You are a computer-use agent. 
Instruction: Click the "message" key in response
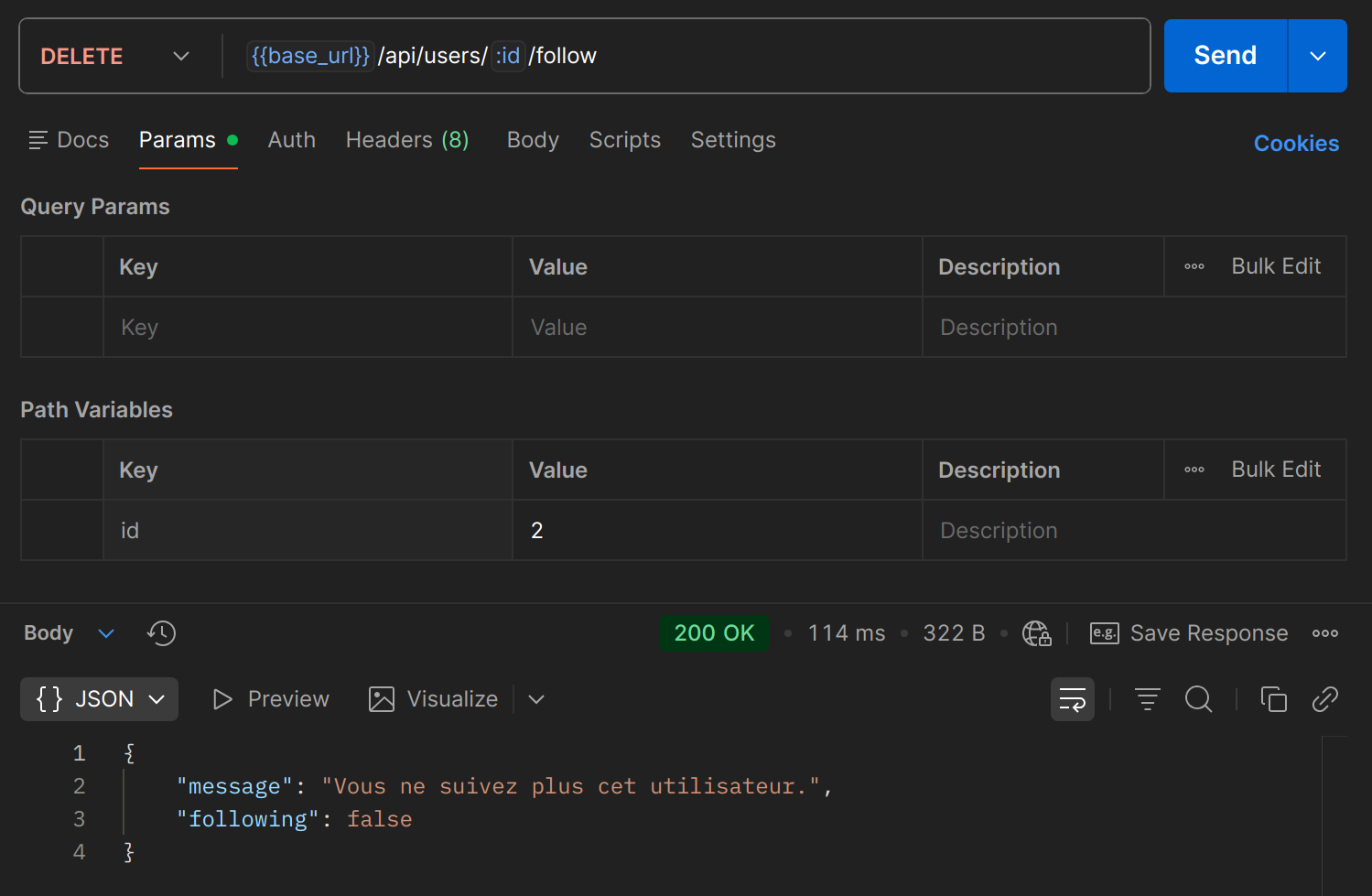coord(235,786)
